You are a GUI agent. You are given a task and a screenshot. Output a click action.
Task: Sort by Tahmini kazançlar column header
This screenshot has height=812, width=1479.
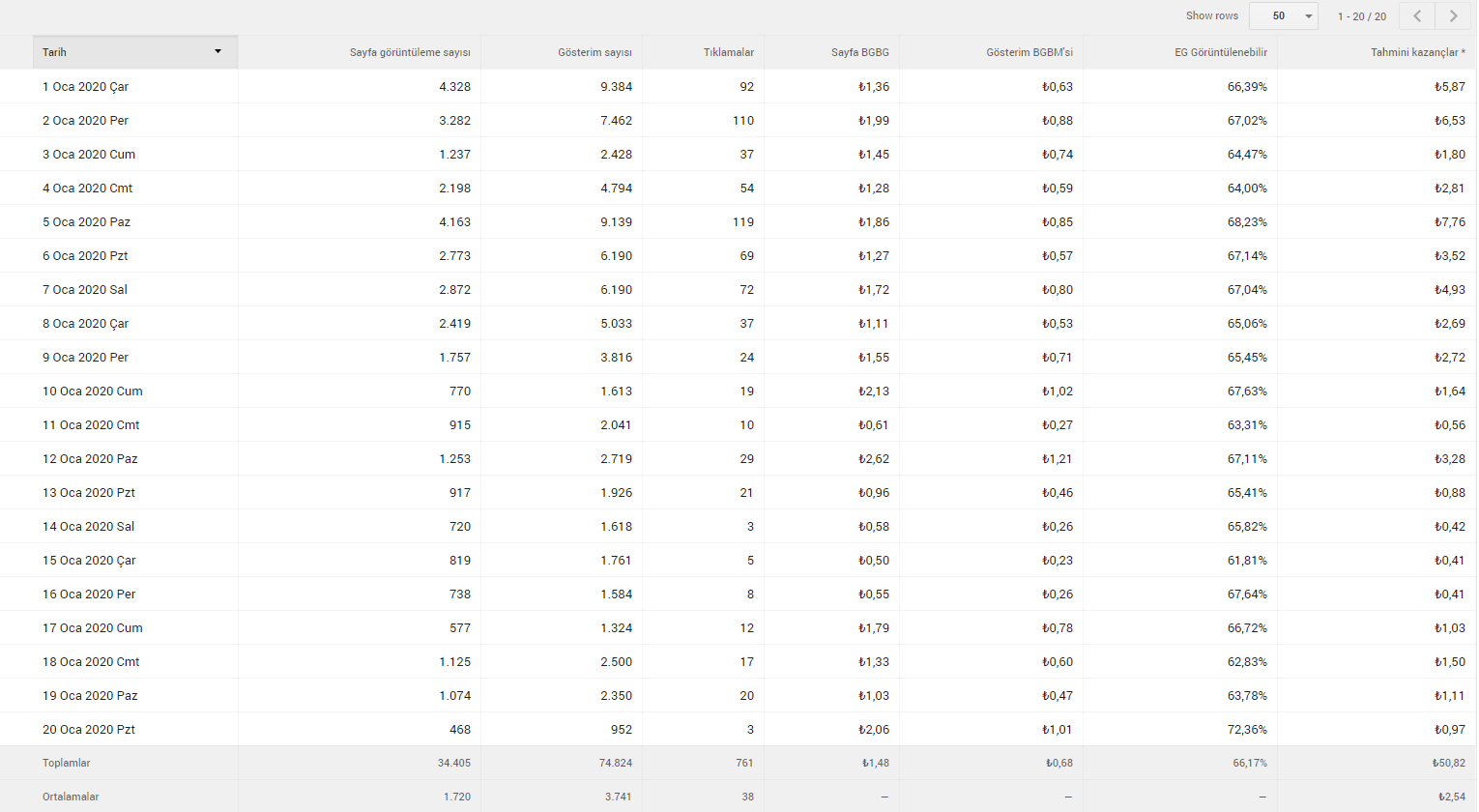1417,52
